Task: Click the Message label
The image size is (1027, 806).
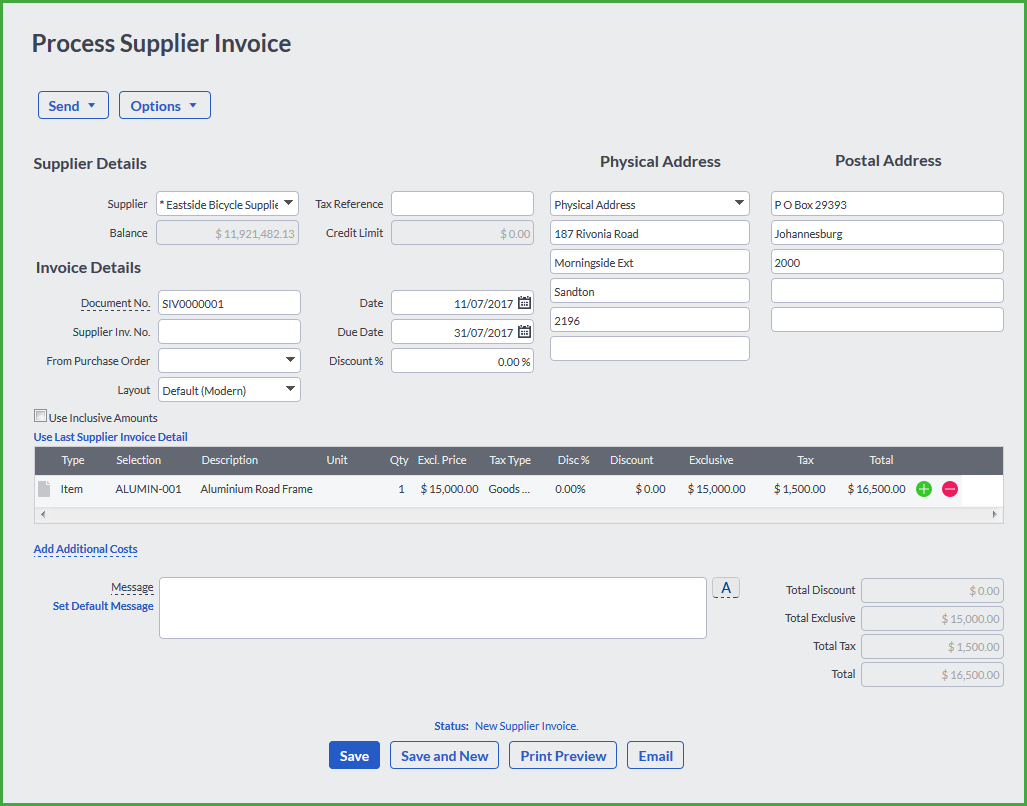Action: click(132, 587)
